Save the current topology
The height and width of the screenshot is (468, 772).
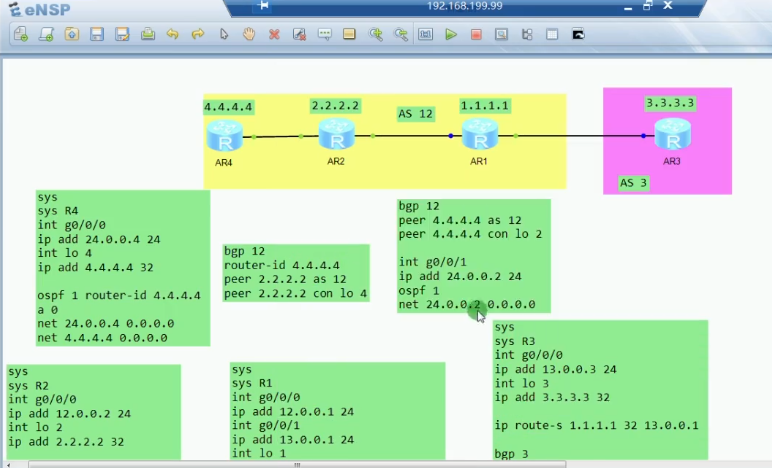[x=96, y=34]
